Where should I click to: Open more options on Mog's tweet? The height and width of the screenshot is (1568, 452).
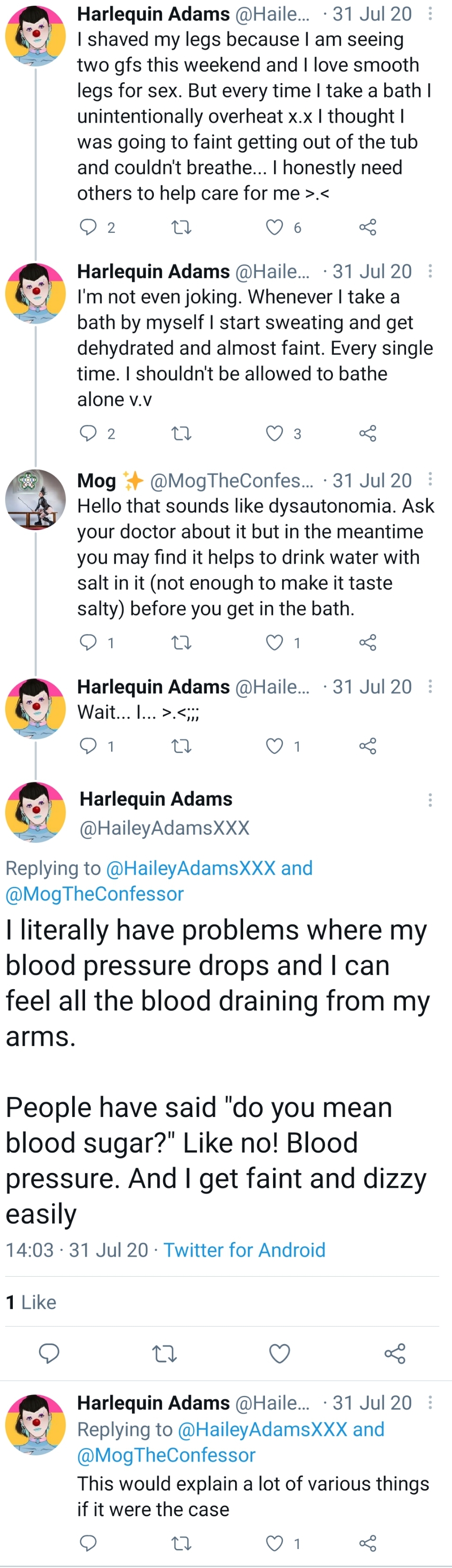[x=430, y=479]
